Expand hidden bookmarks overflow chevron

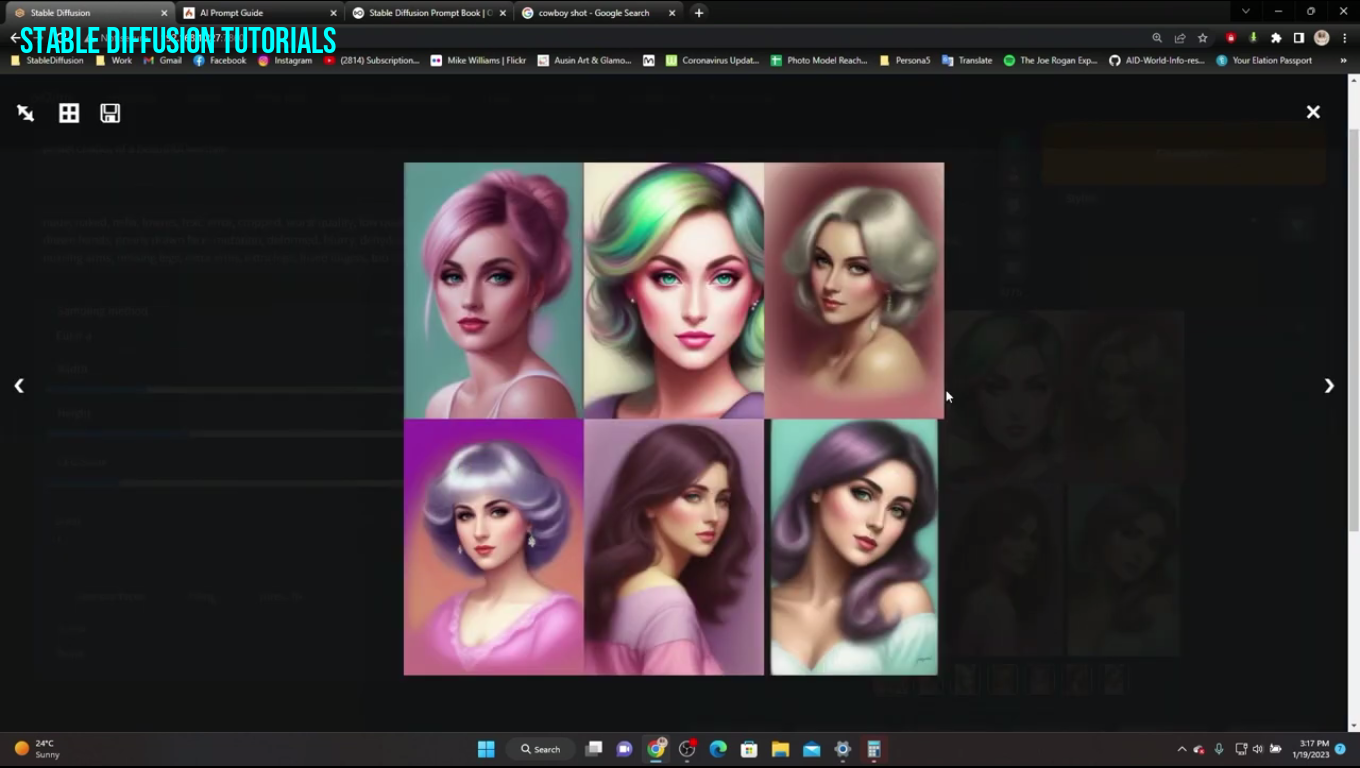coord(1342,60)
